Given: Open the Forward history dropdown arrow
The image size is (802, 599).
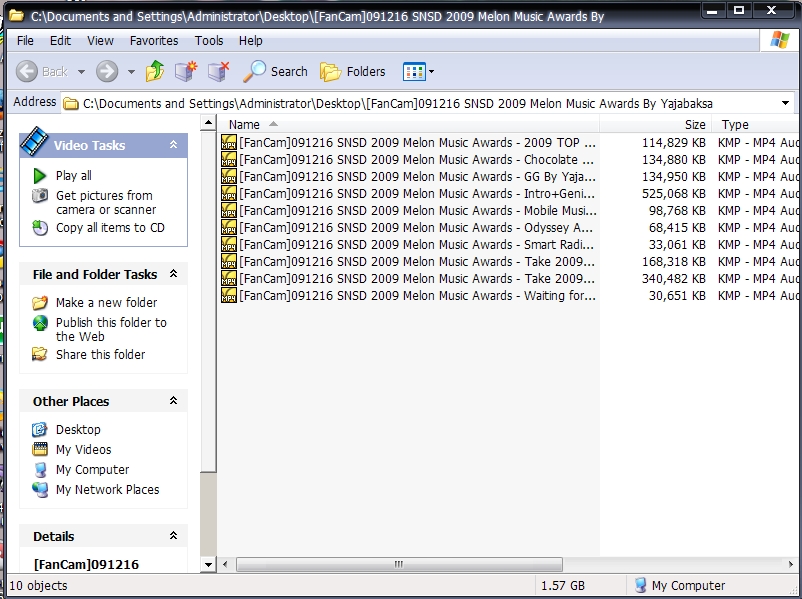Looking at the screenshot, I should [x=131, y=72].
